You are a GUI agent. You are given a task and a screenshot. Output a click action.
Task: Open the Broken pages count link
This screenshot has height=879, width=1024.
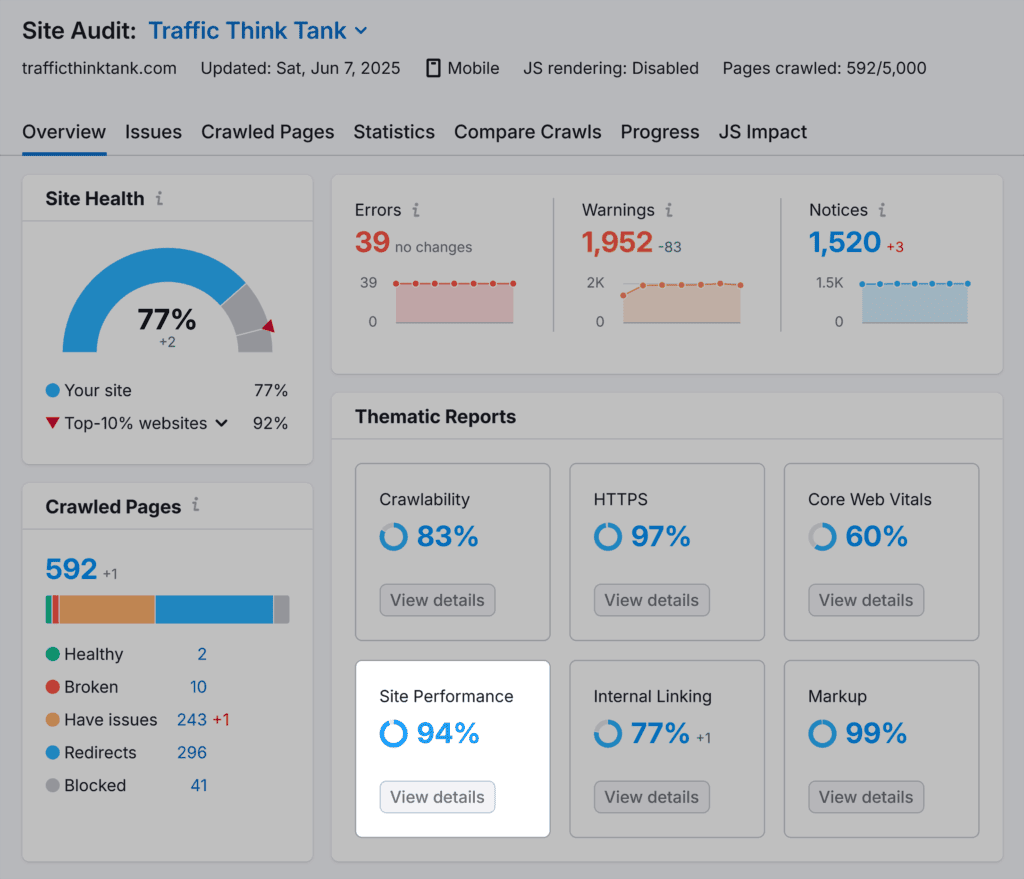(x=198, y=687)
